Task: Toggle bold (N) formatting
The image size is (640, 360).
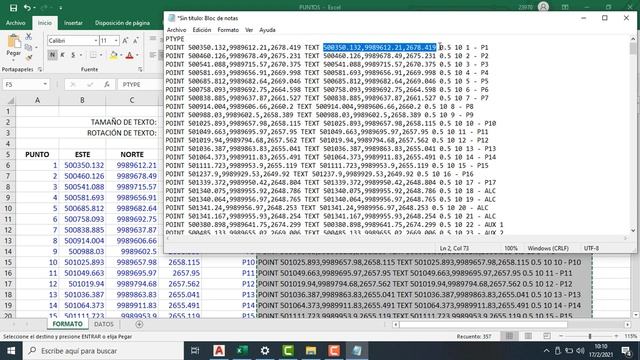Action: 52,55
